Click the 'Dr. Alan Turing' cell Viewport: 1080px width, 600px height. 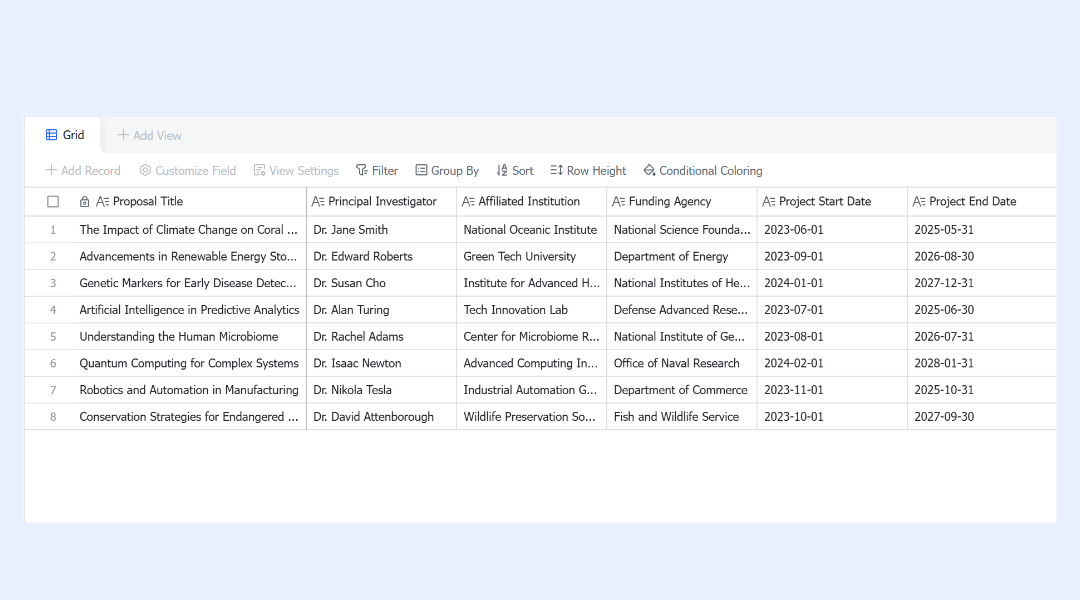382,310
